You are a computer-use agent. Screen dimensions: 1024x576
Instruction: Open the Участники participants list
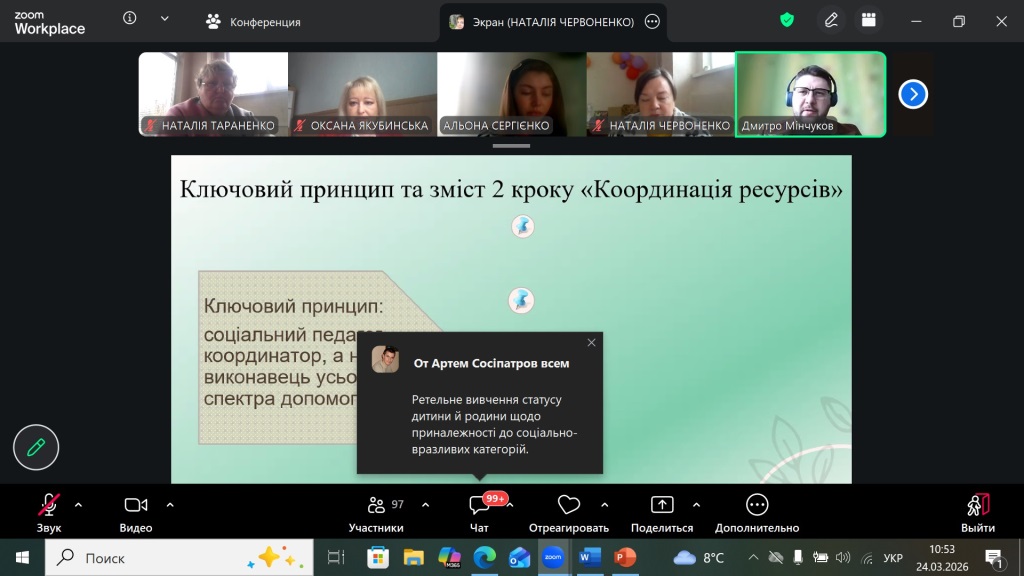point(376,506)
